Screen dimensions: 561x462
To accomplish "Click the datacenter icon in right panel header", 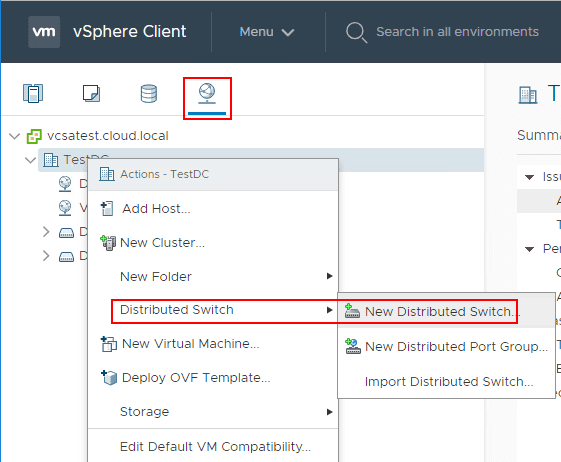I will tap(528, 95).
